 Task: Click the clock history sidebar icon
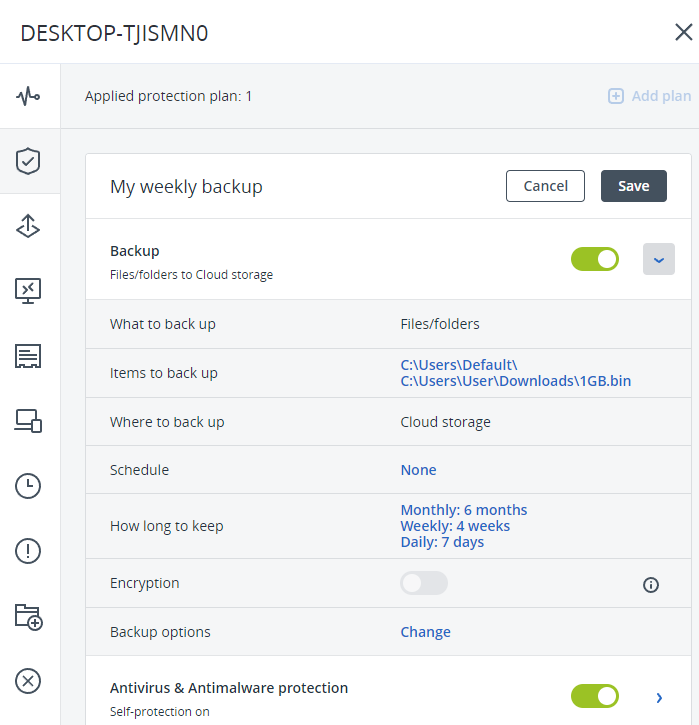(x=28, y=486)
